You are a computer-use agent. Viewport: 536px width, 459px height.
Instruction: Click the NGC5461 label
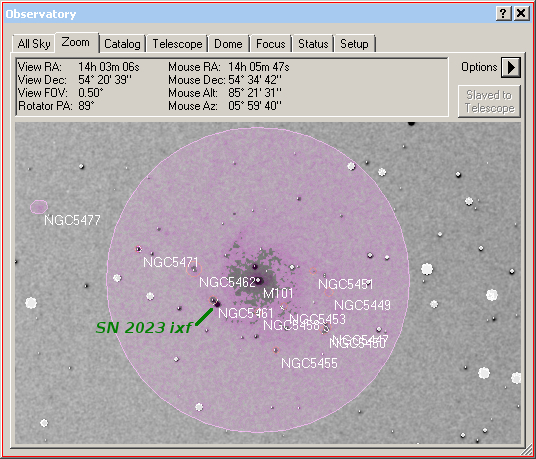(x=246, y=313)
